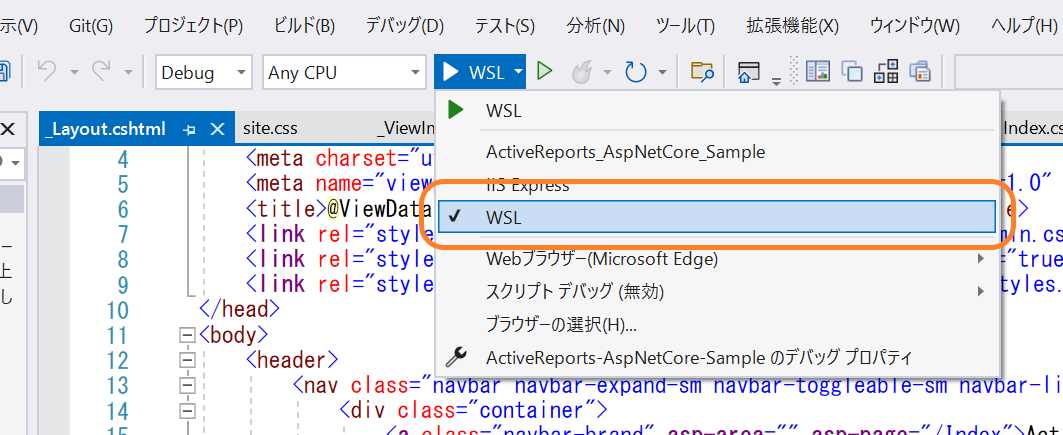The height and width of the screenshot is (435, 1063).
Task: Open the Debug configuration combo box
Action: (203, 72)
